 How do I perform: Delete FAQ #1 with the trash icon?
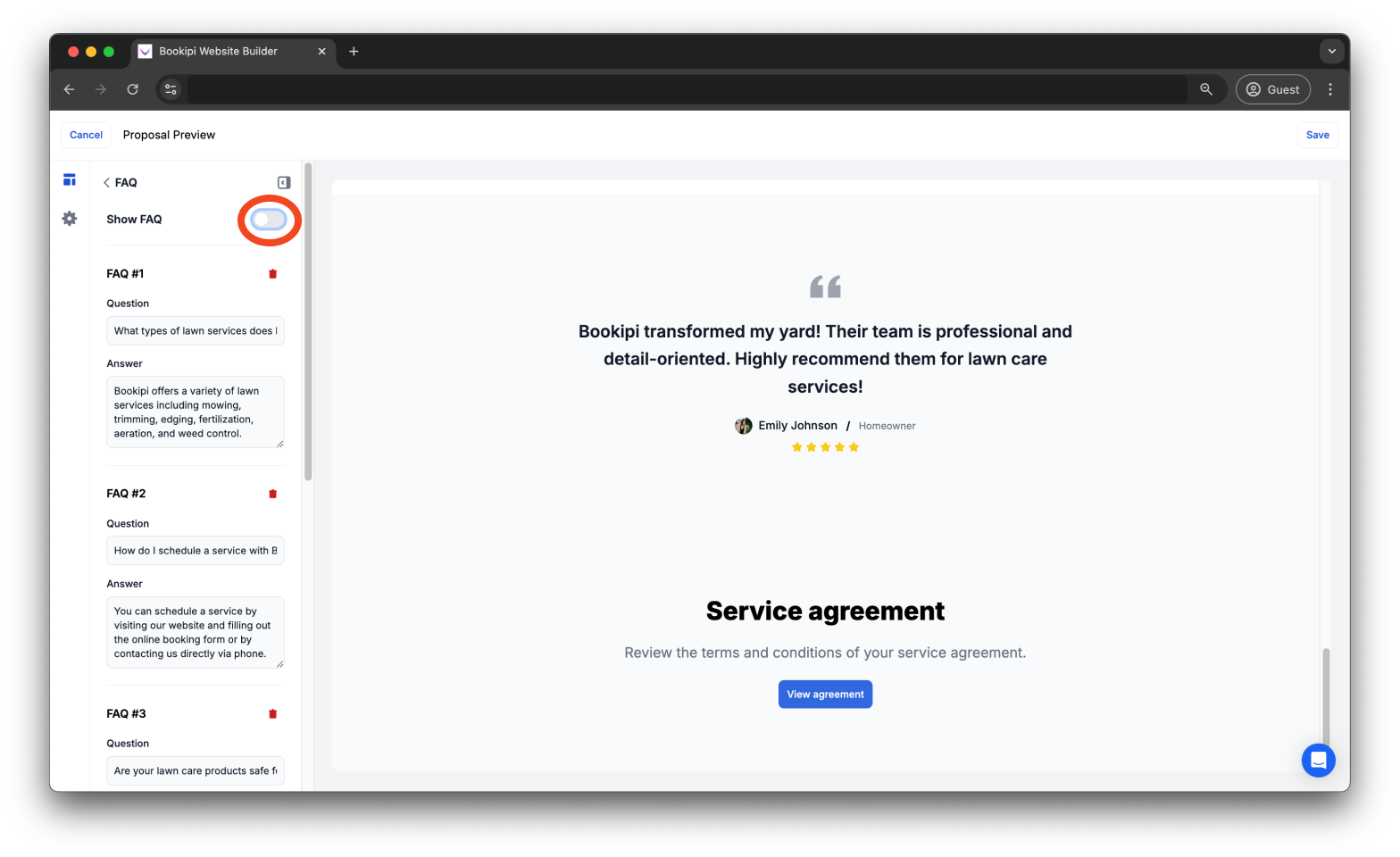(272, 273)
